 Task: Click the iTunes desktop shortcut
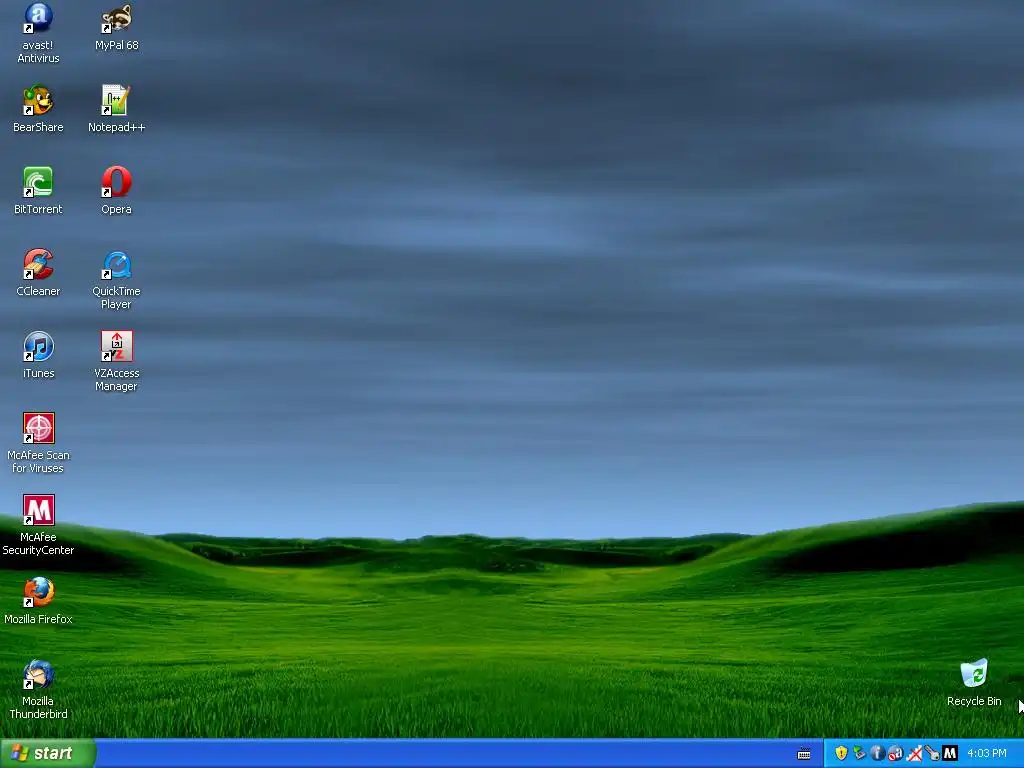[38, 355]
